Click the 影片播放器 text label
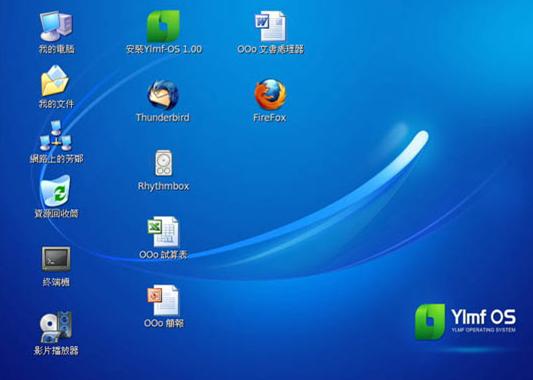 56,350
